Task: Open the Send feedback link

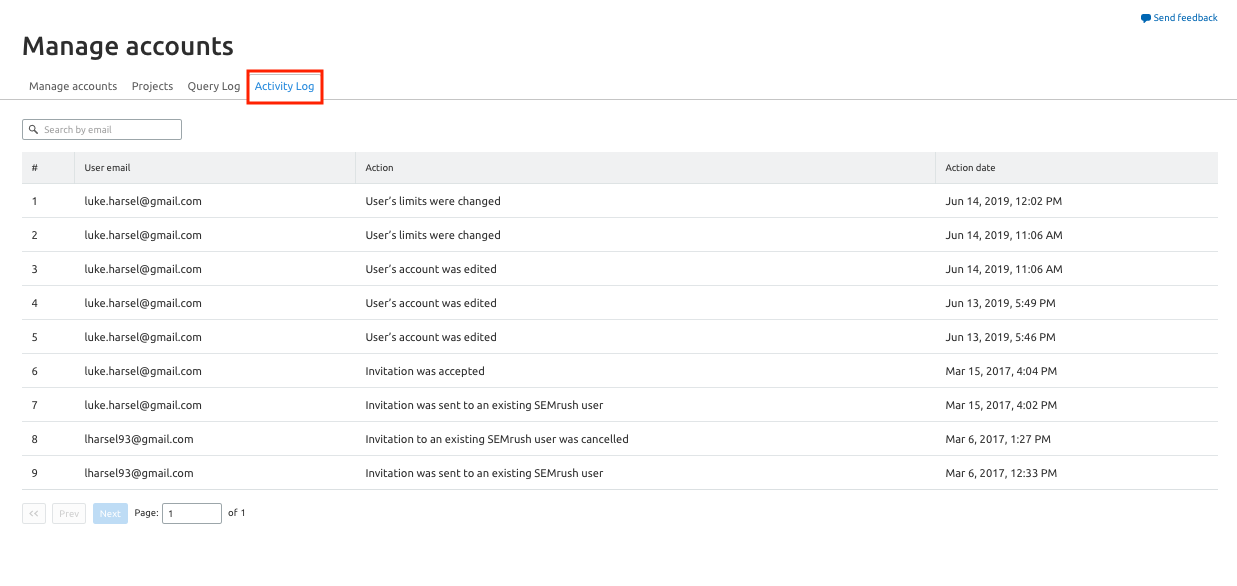Action: [1179, 18]
